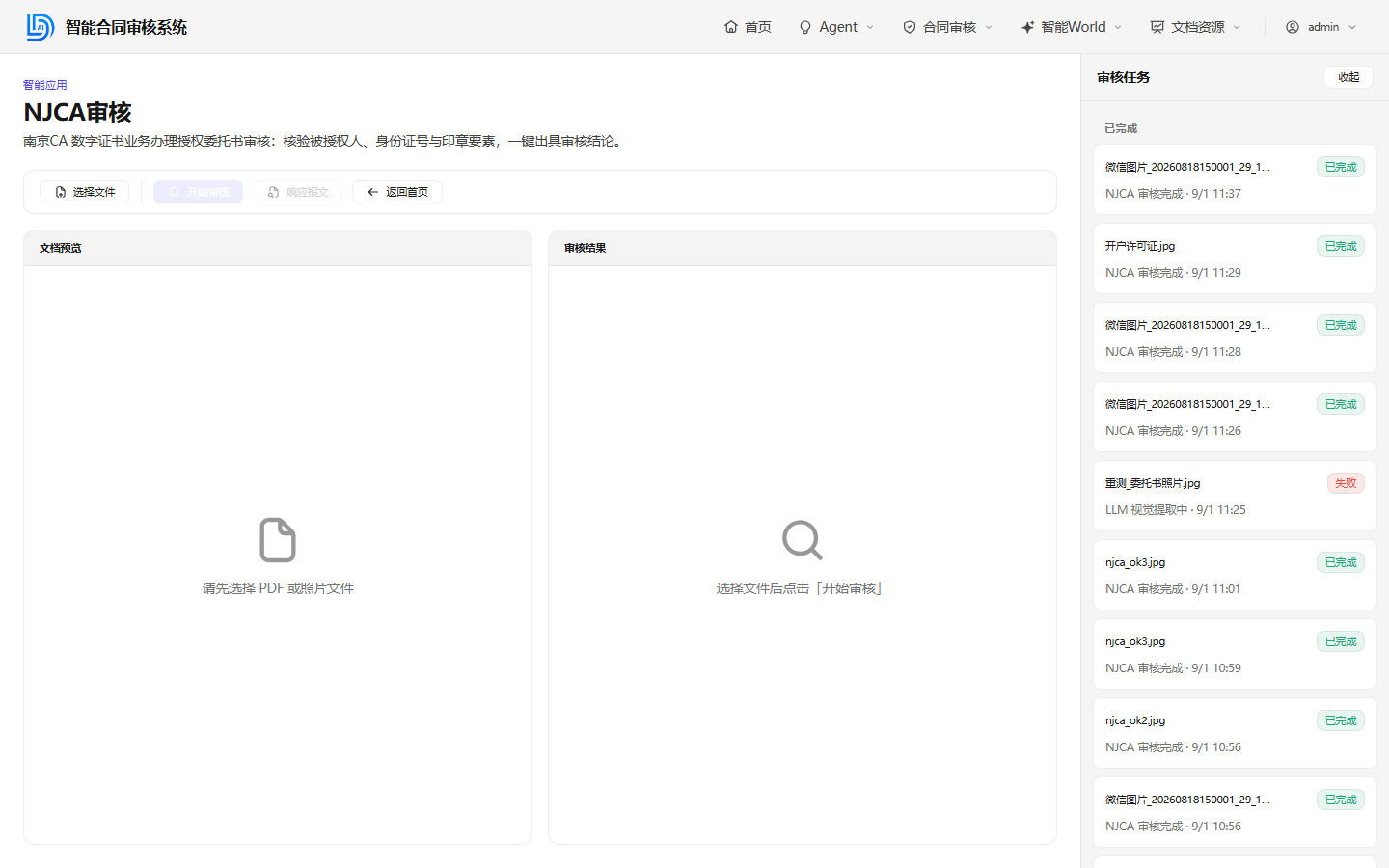Select the njca_ok2.jpg file name
The width and height of the screenshot is (1389, 868).
click(x=1135, y=720)
